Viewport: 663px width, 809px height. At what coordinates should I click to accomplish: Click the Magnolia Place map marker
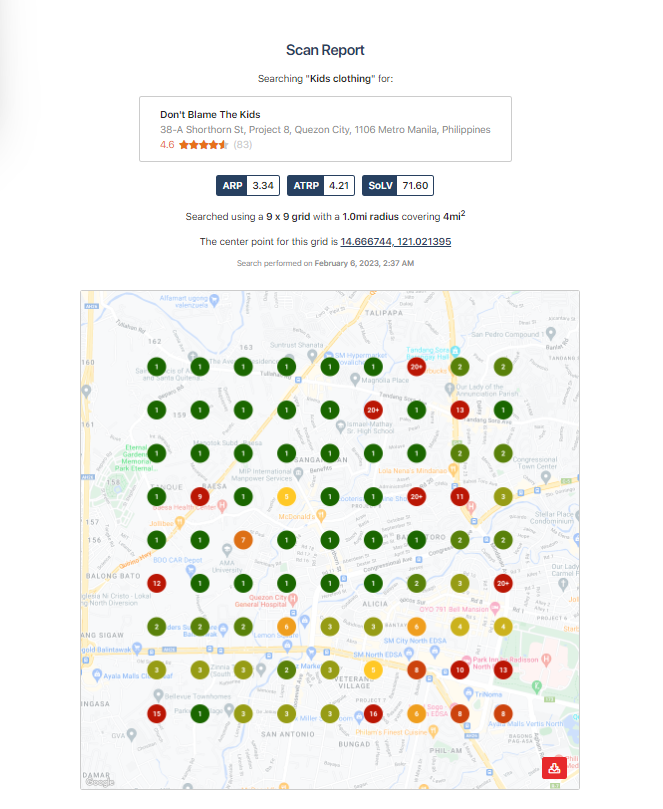click(355, 380)
